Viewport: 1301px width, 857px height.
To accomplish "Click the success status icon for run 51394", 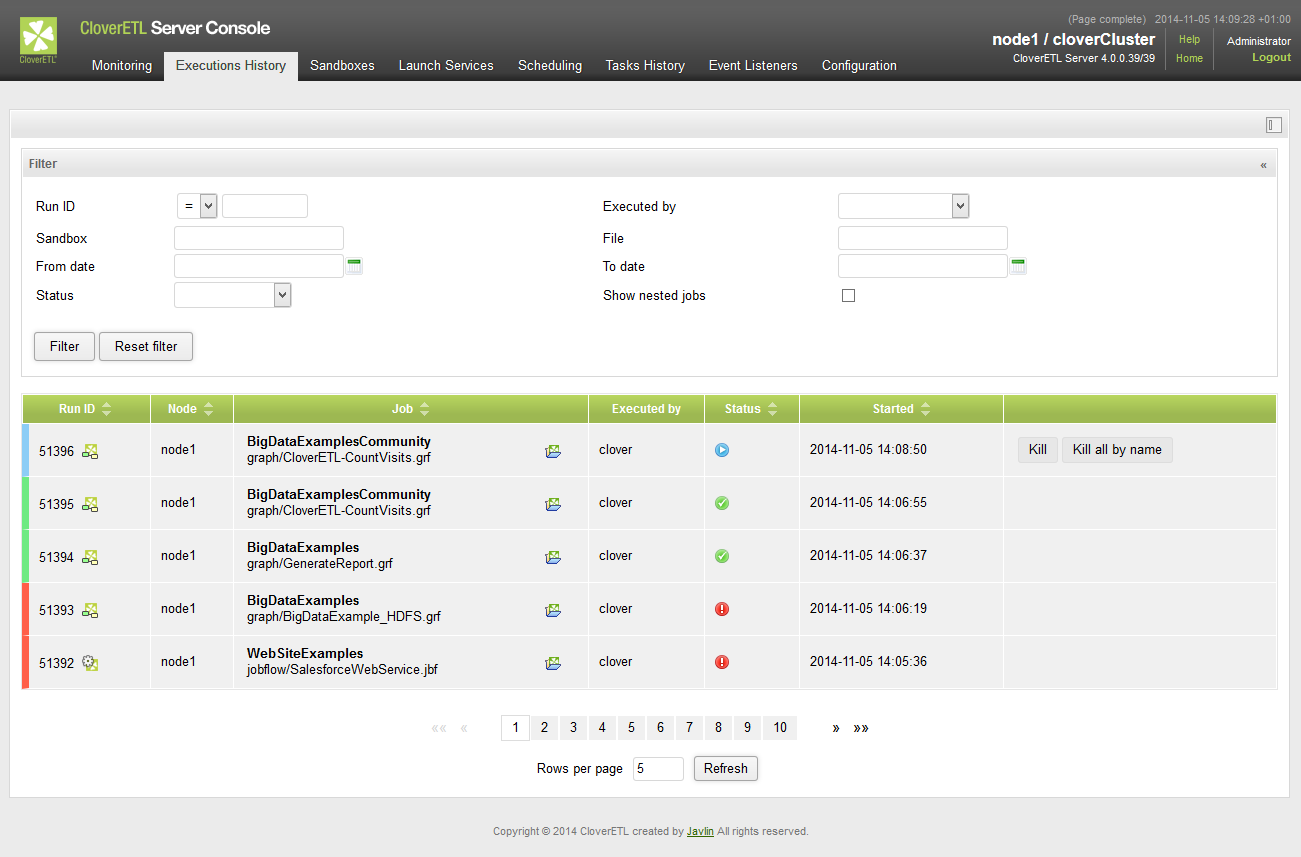I will (x=722, y=556).
